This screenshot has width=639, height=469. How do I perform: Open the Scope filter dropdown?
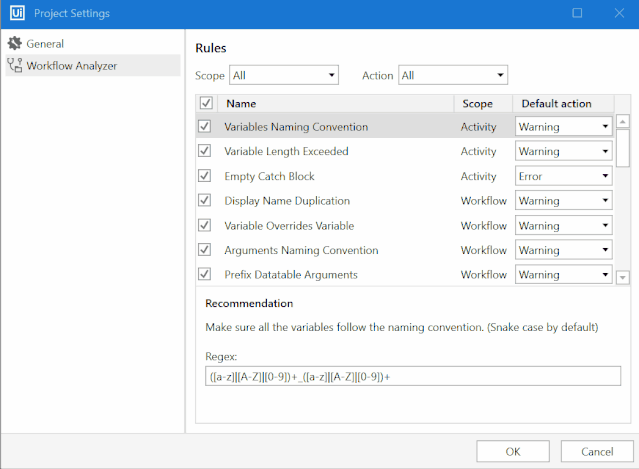point(284,75)
